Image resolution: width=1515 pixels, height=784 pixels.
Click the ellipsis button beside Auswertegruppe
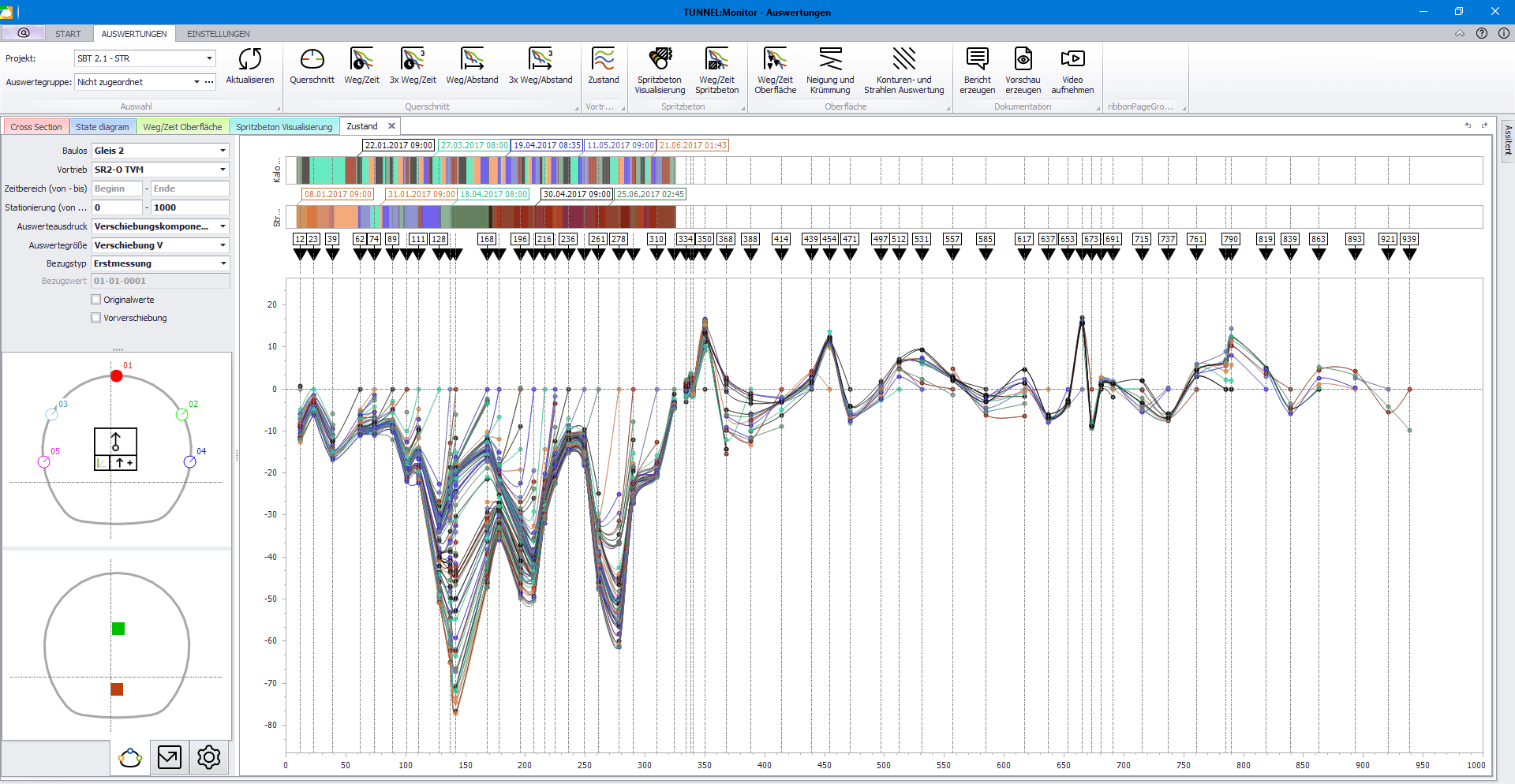click(209, 82)
